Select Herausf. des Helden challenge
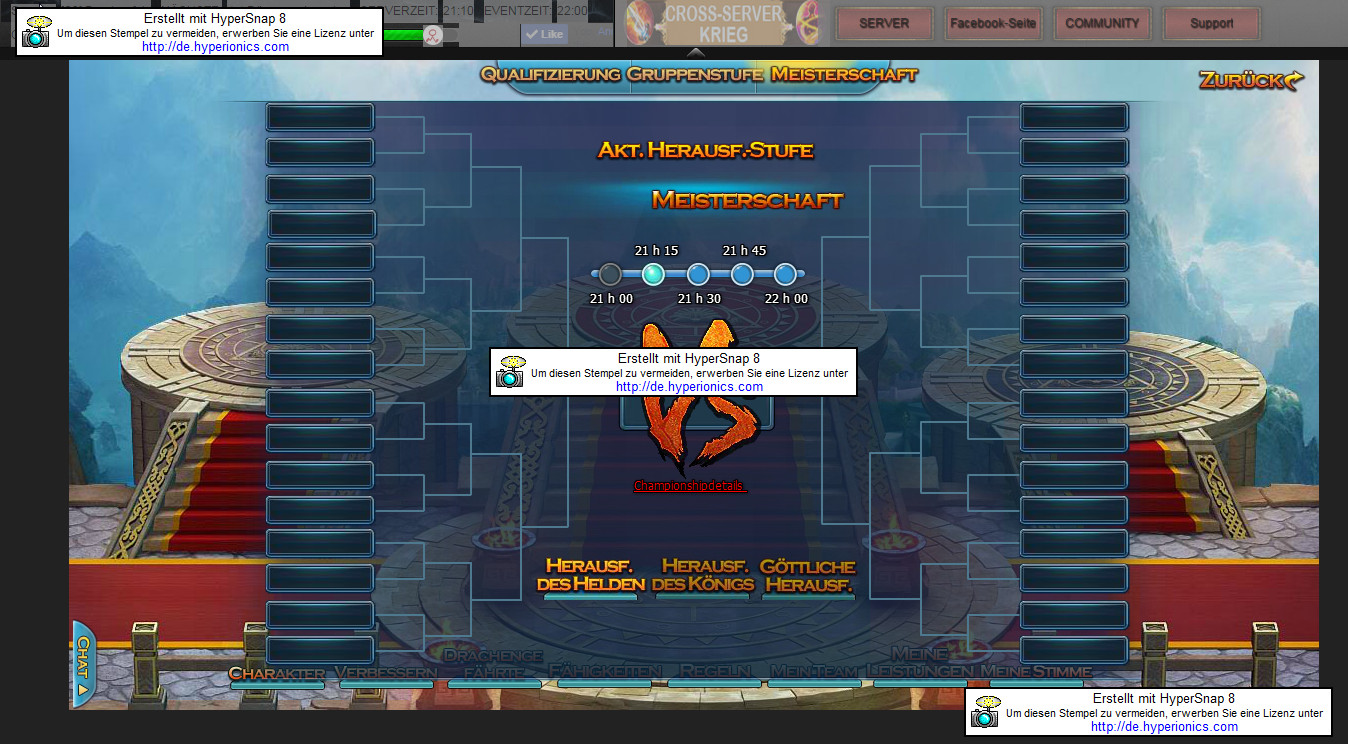 590,575
